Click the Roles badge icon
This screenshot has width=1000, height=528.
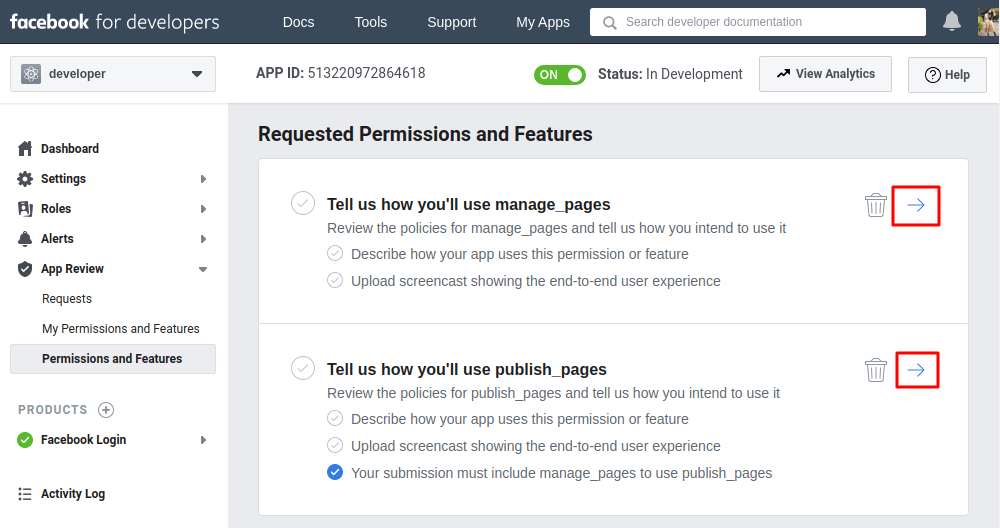25,209
